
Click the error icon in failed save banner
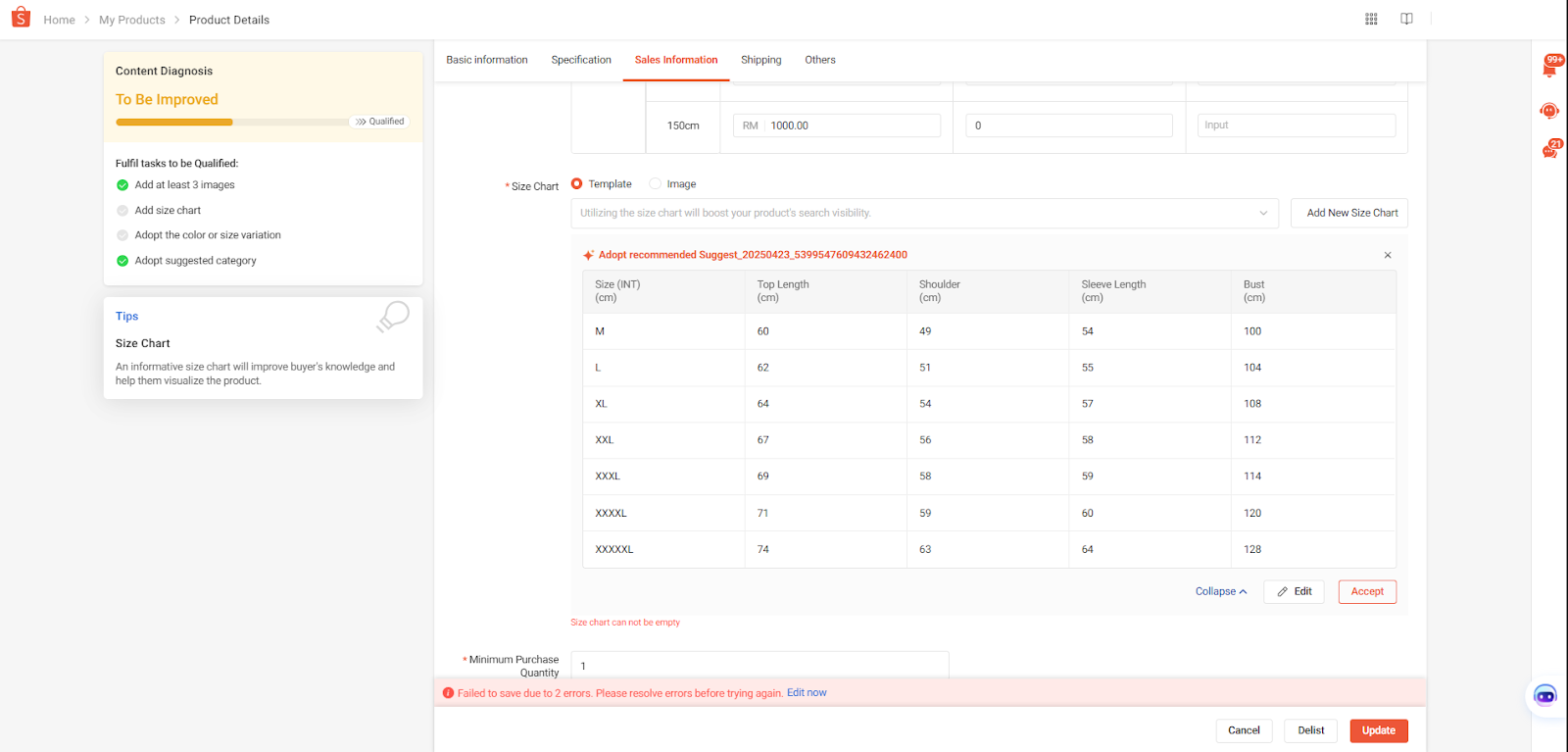[449, 693]
